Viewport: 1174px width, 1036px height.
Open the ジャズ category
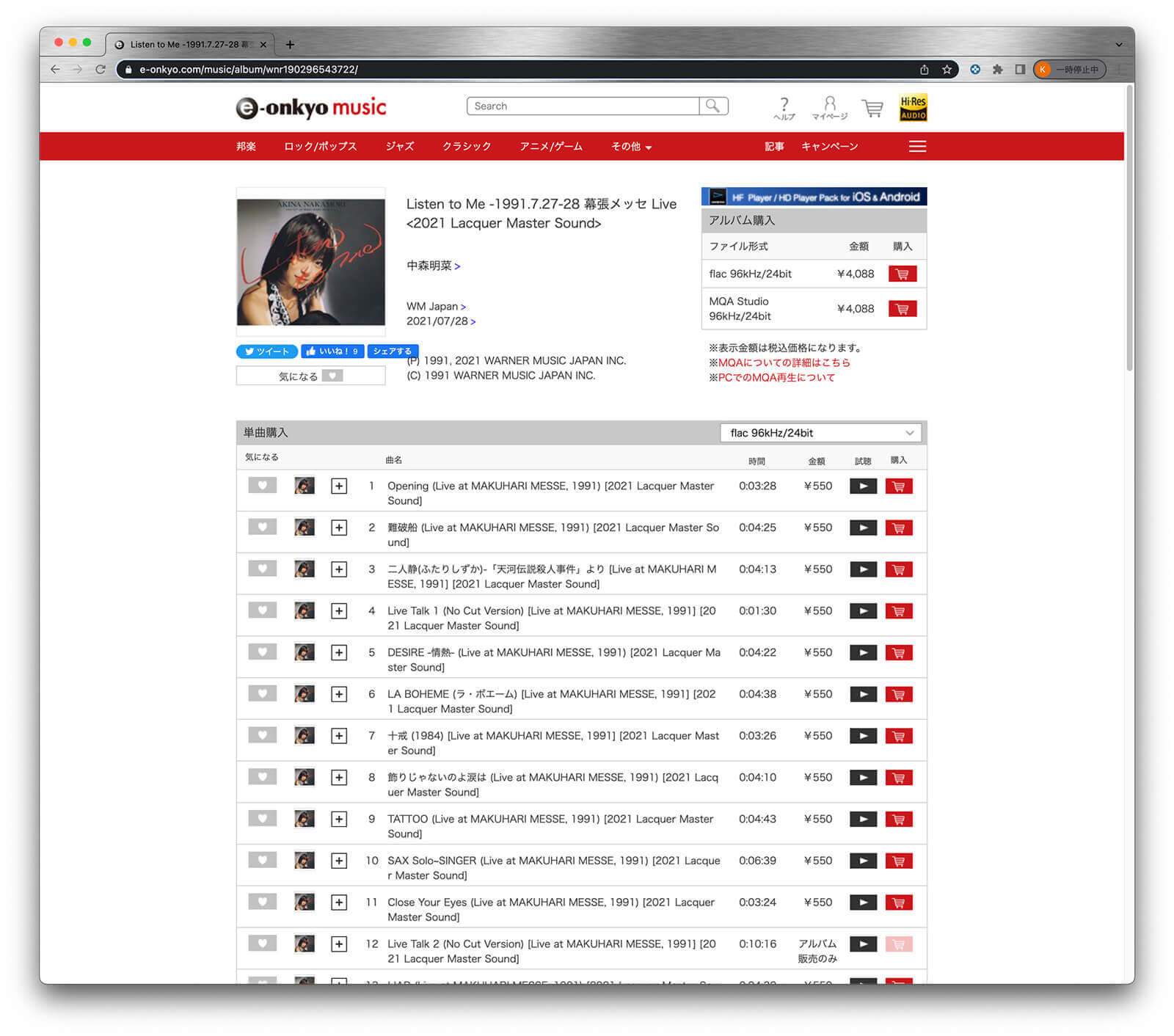(x=400, y=146)
